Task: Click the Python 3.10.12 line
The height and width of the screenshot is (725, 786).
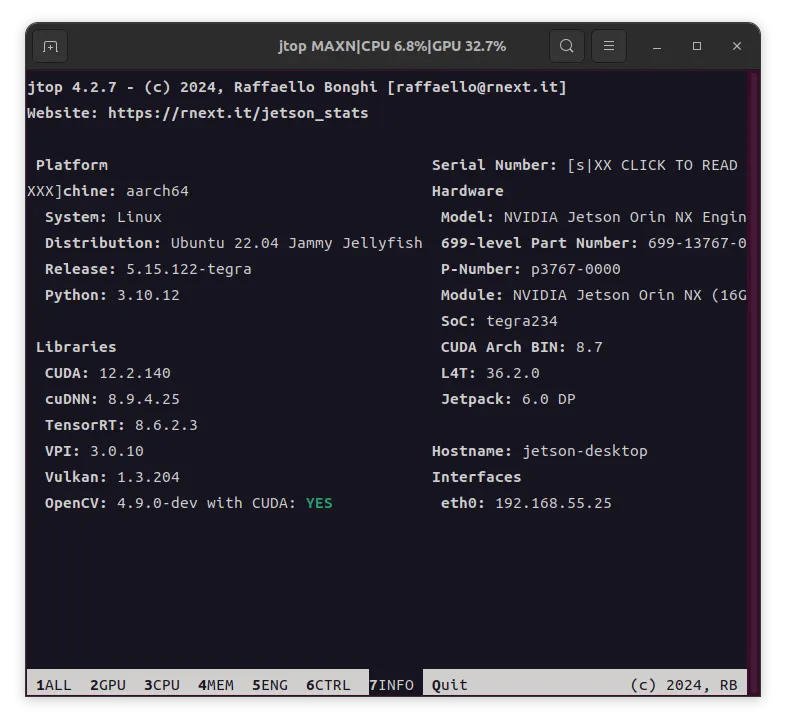Action: pos(112,295)
